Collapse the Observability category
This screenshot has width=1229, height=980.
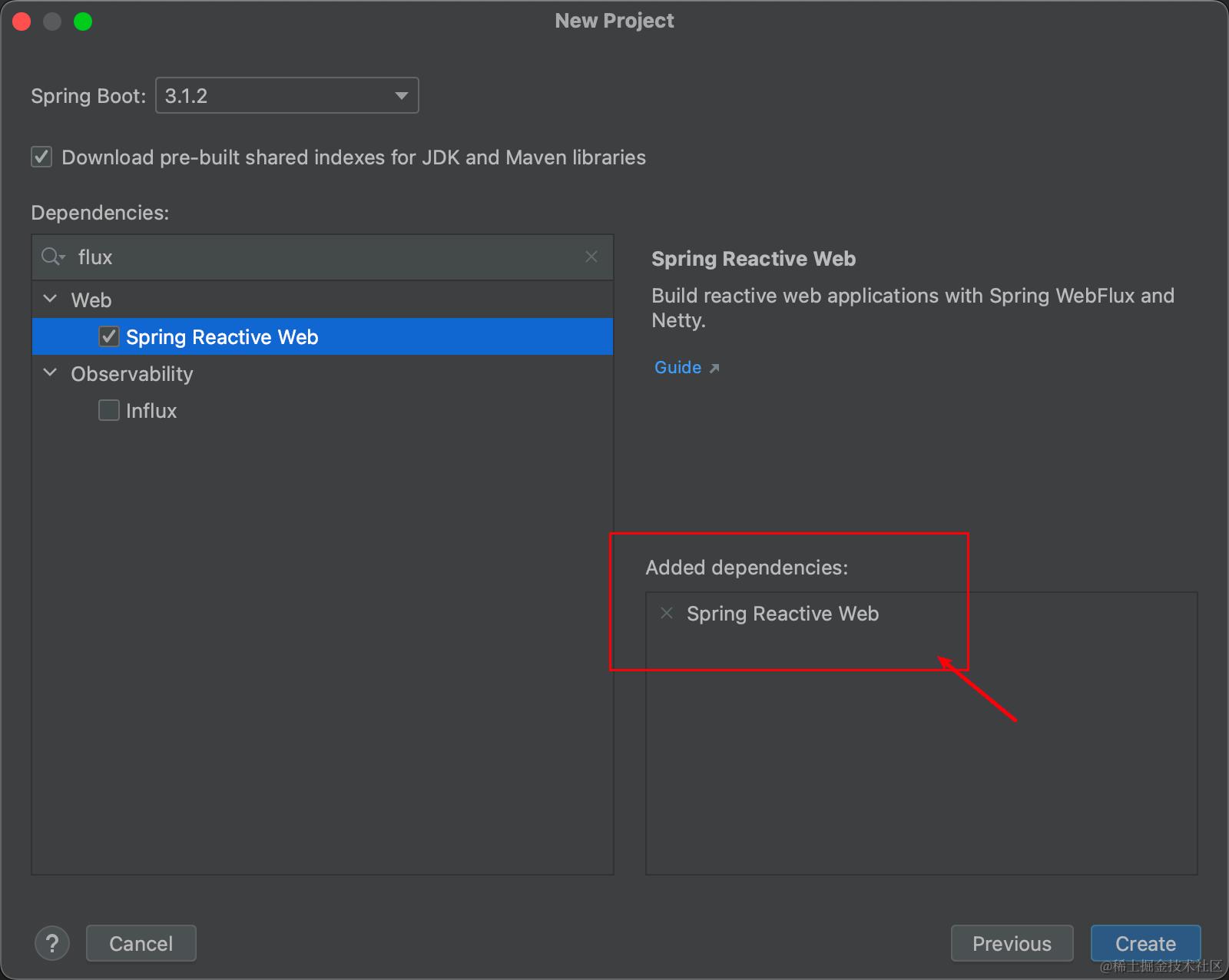51,372
